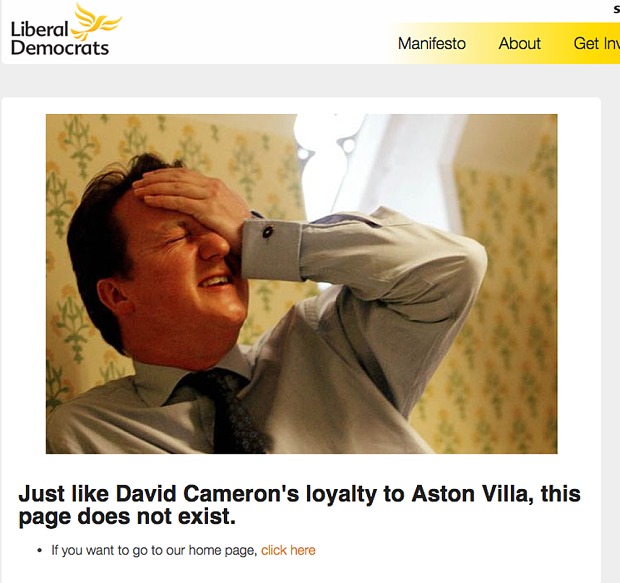Click the words "page does not exist"
Screen dimensions: 620x583
127,517
